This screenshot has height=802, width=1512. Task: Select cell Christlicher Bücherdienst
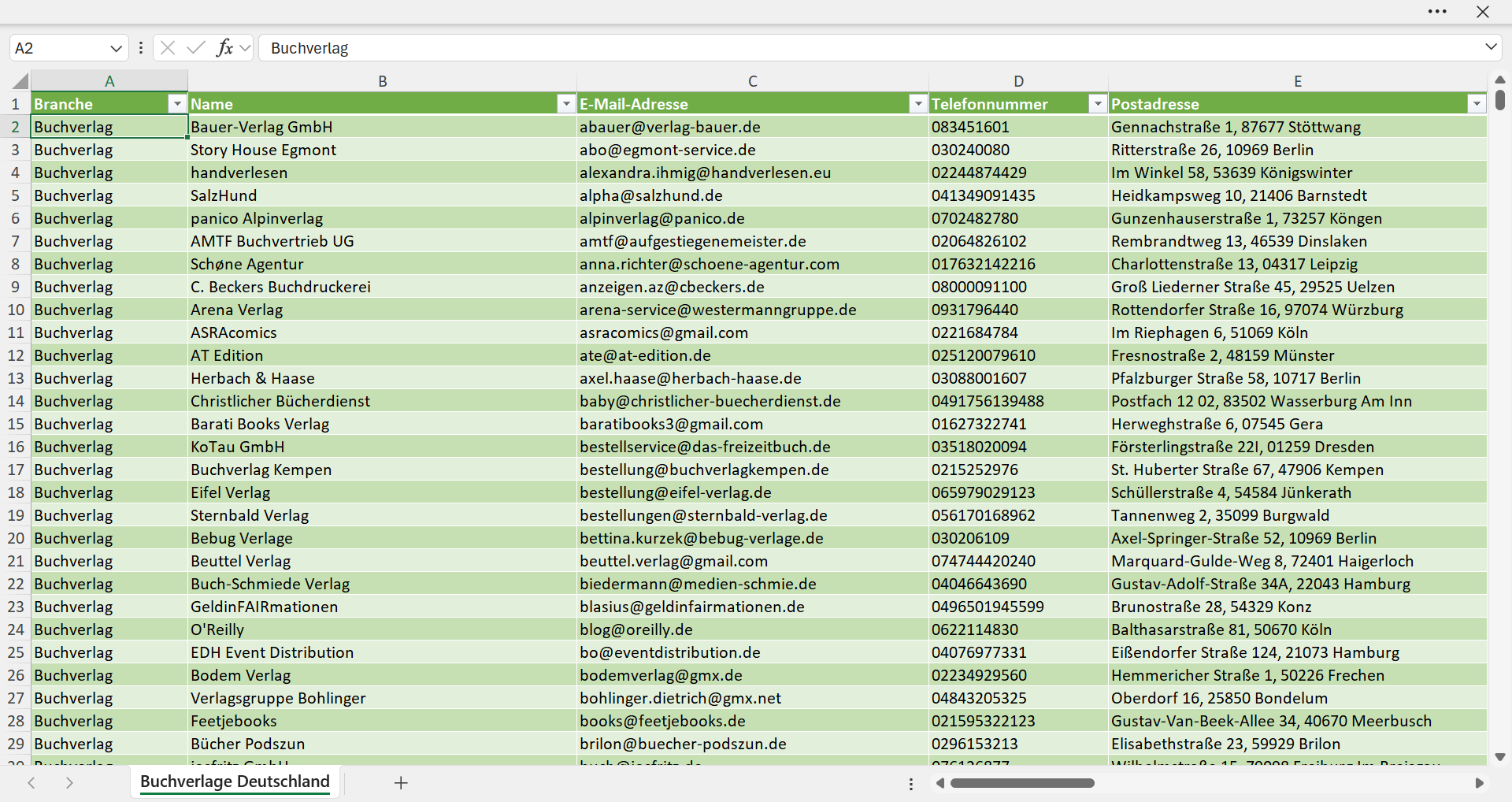point(382,401)
